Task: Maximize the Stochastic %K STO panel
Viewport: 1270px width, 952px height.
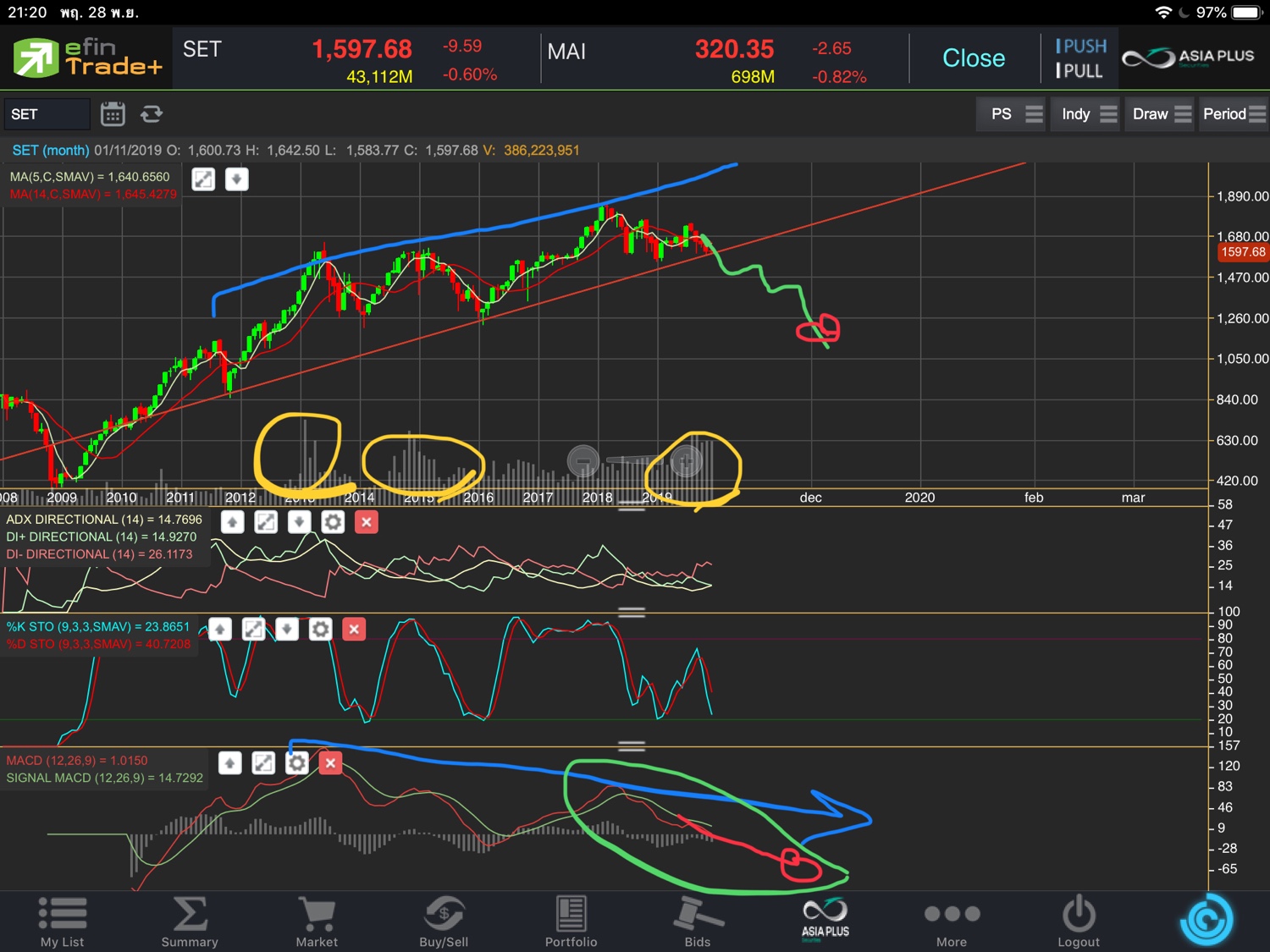Action: pyautogui.click(x=253, y=629)
